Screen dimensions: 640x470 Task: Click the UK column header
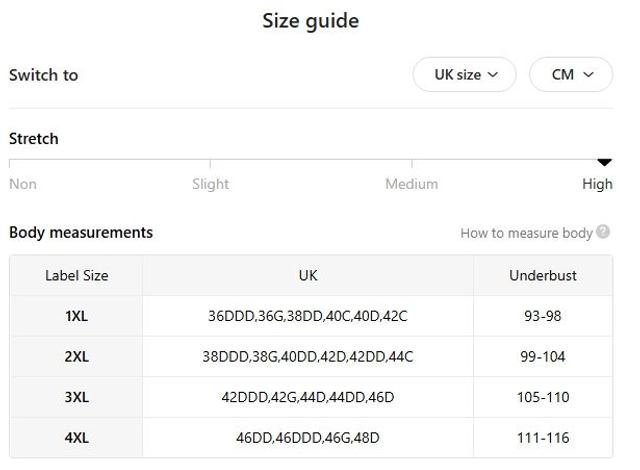(308, 275)
